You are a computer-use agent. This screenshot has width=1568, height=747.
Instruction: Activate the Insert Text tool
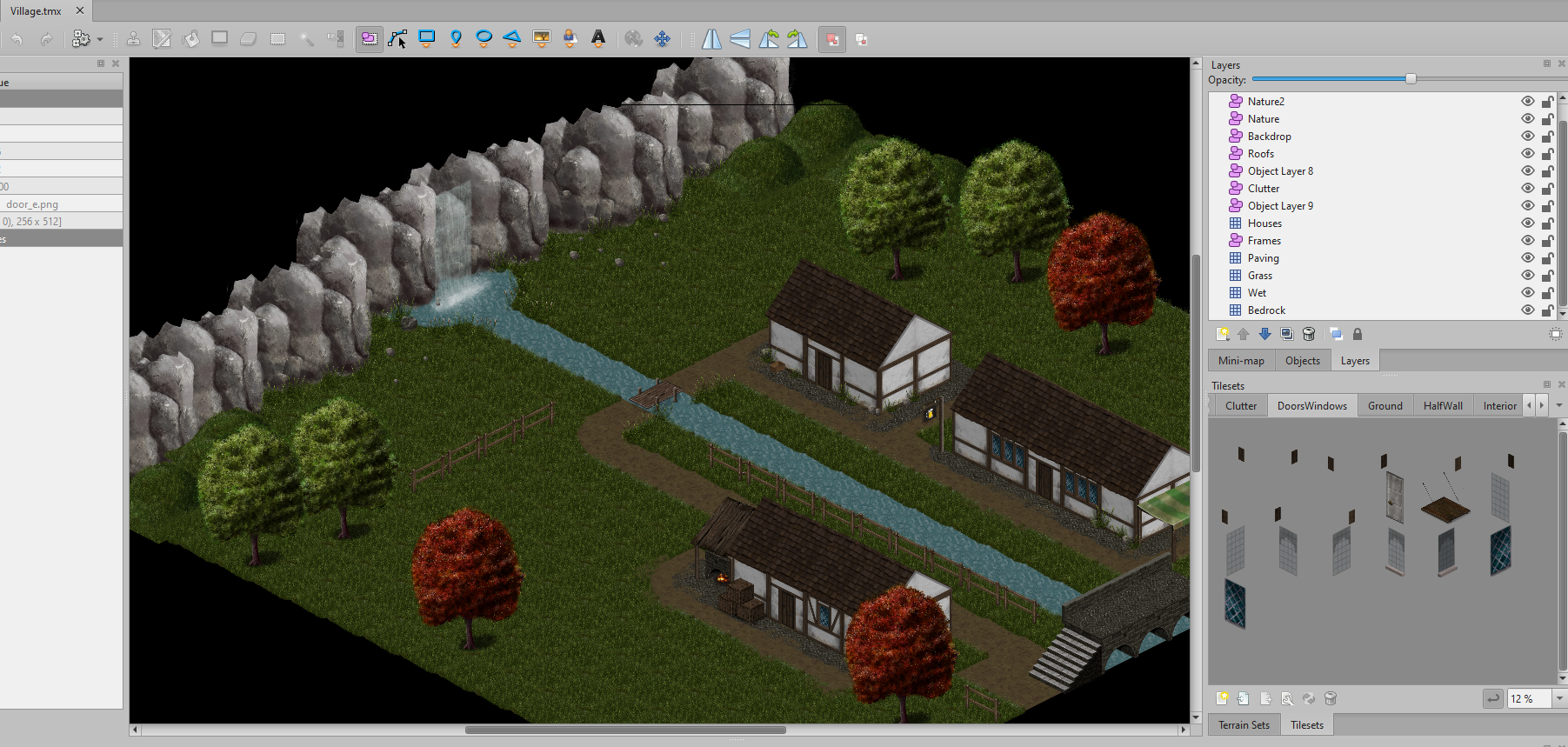point(598,38)
